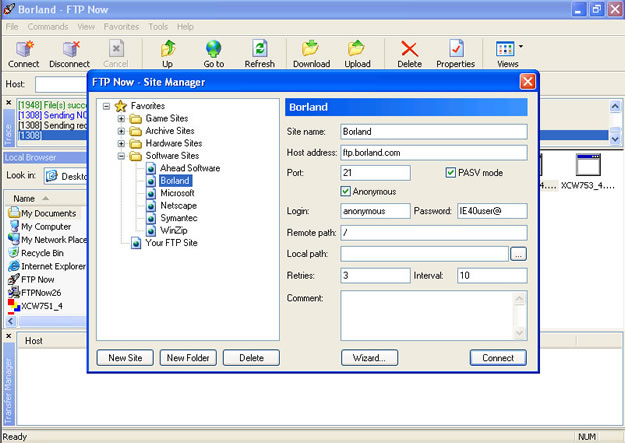Select Ahead Software site in tree
Viewport: 625px width, 443px height.
(x=190, y=168)
